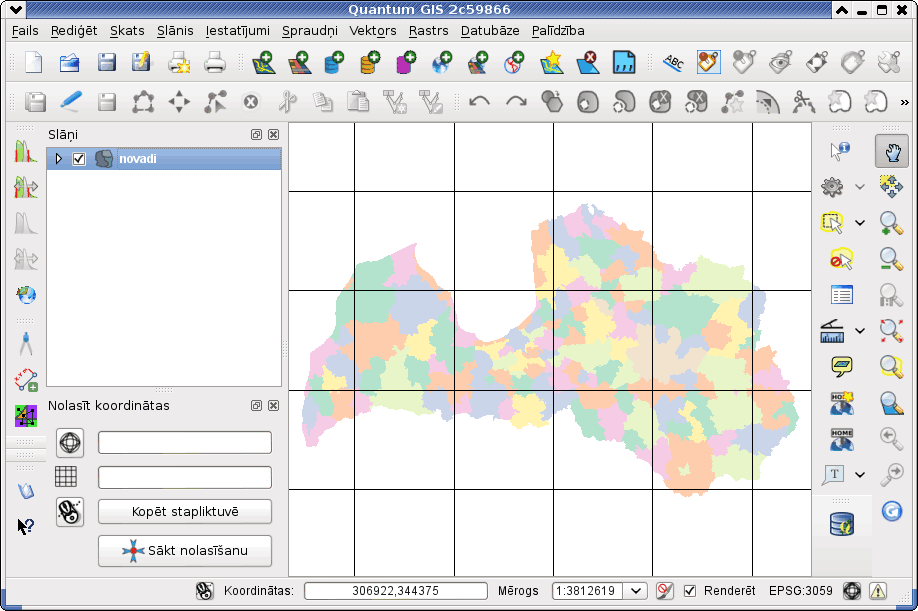
Task: Click Save As floppy with pencil icon
Action: click(141, 62)
